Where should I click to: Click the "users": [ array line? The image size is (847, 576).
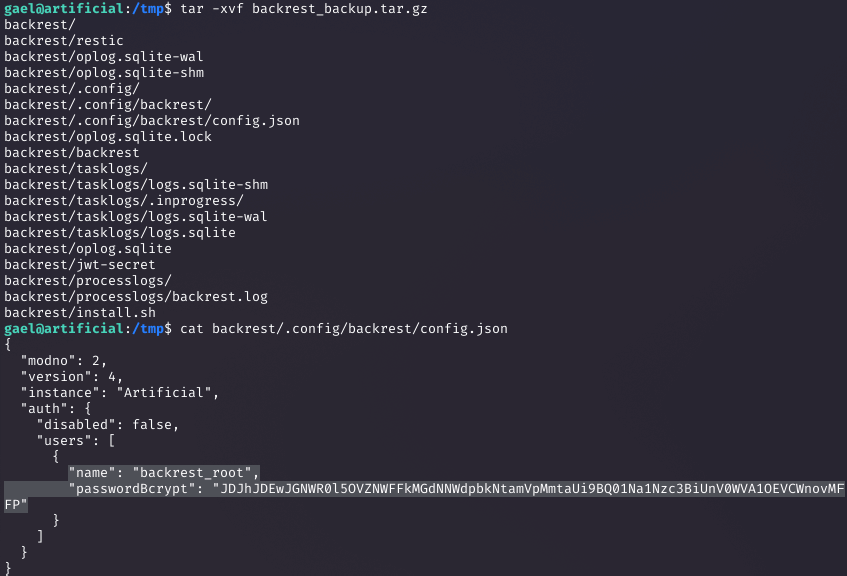(x=76, y=440)
